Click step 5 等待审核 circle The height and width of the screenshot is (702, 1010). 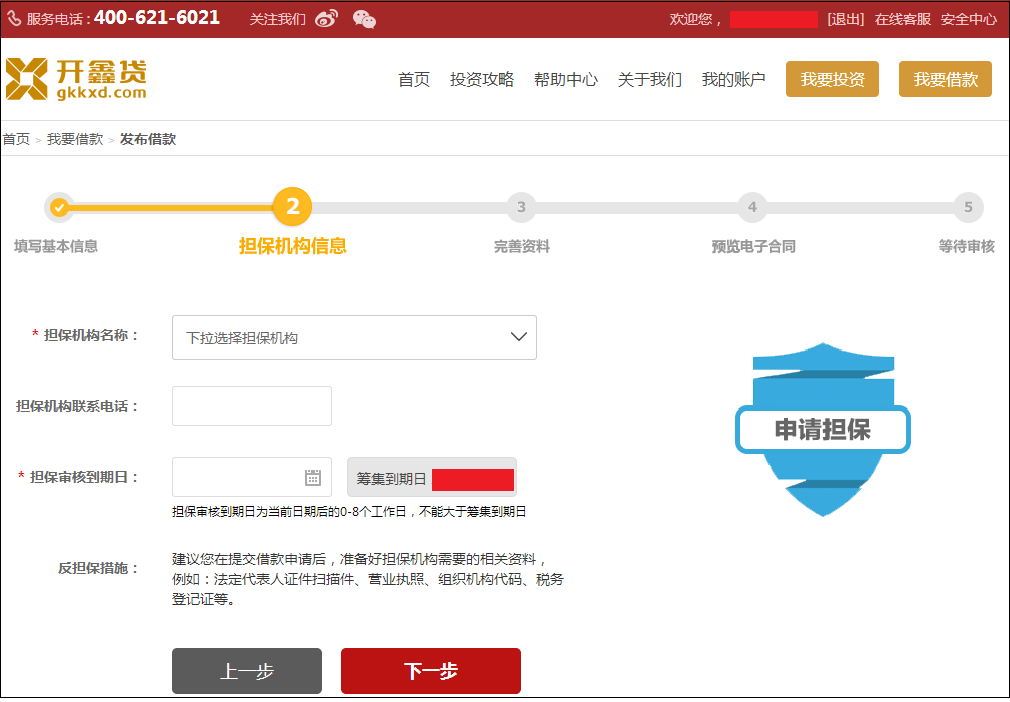967,207
